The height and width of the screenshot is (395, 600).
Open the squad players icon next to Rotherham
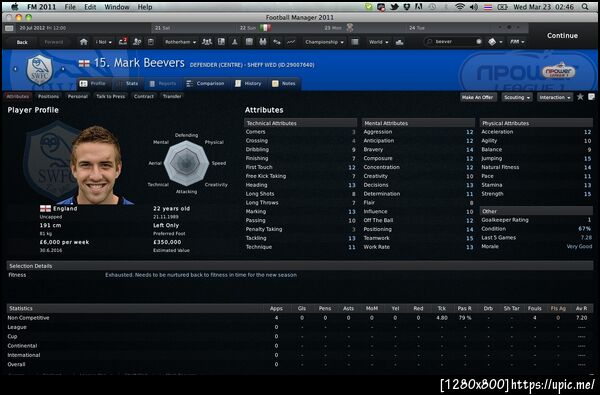[x=207, y=42]
